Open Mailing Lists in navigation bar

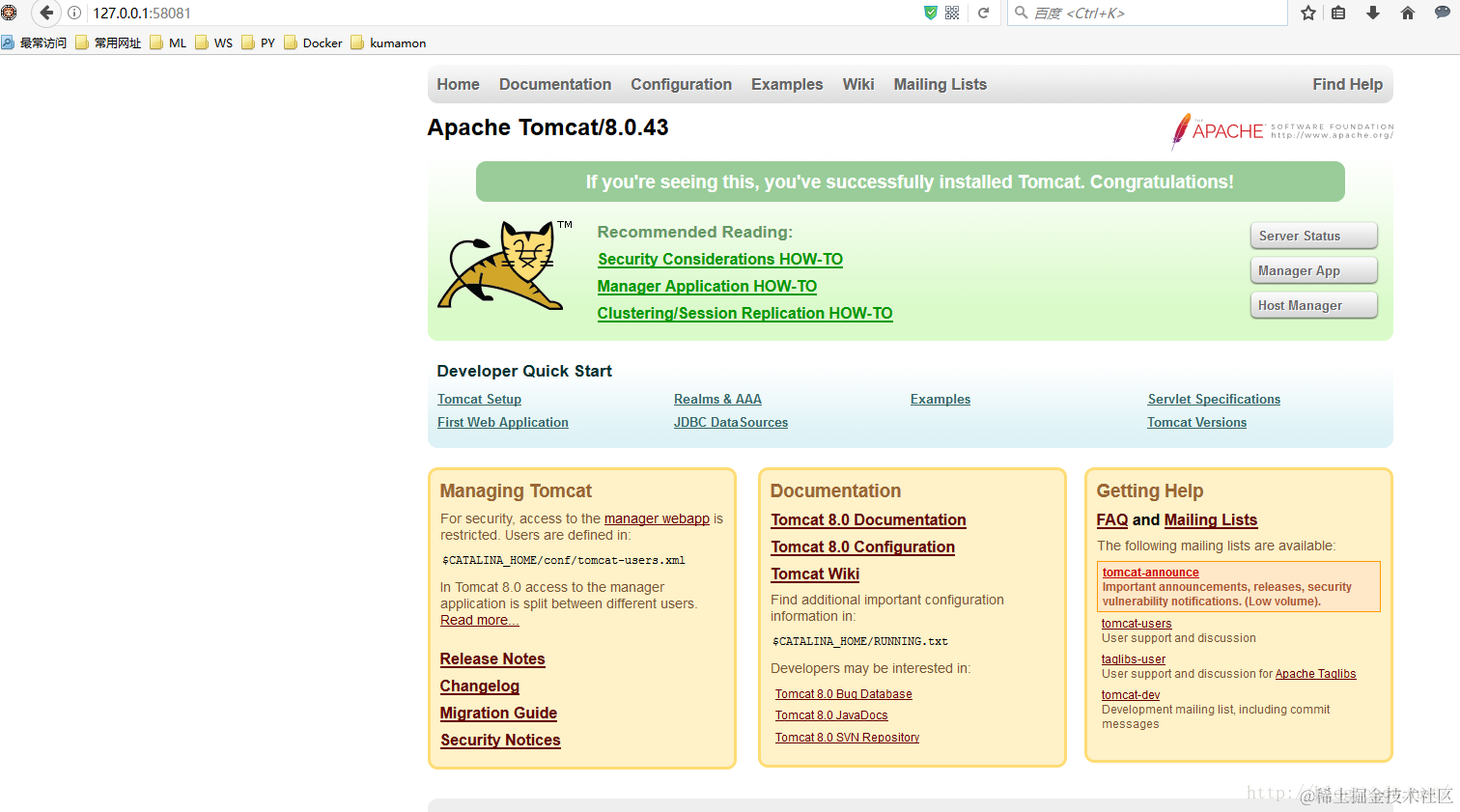pyautogui.click(x=941, y=84)
